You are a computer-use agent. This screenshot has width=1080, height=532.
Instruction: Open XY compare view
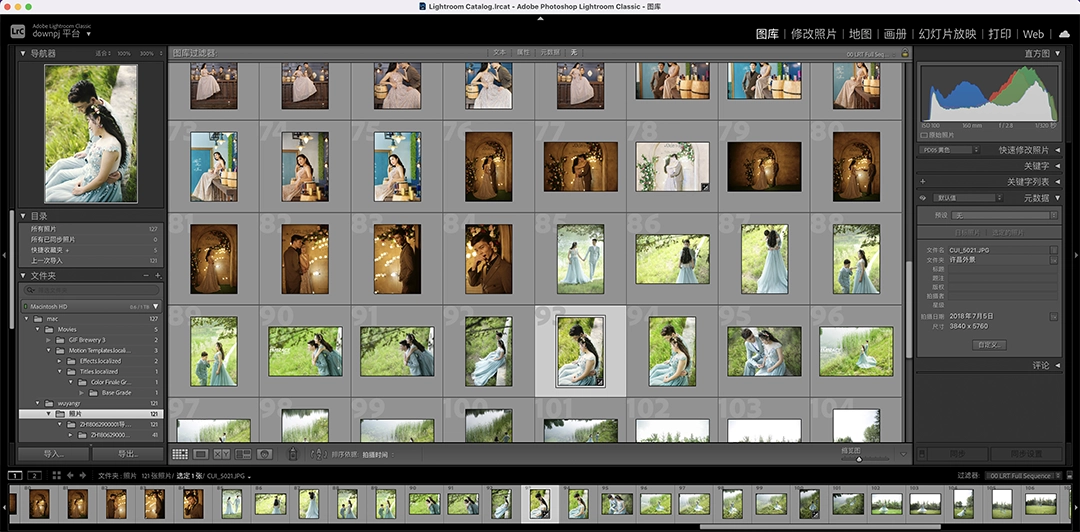222,454
